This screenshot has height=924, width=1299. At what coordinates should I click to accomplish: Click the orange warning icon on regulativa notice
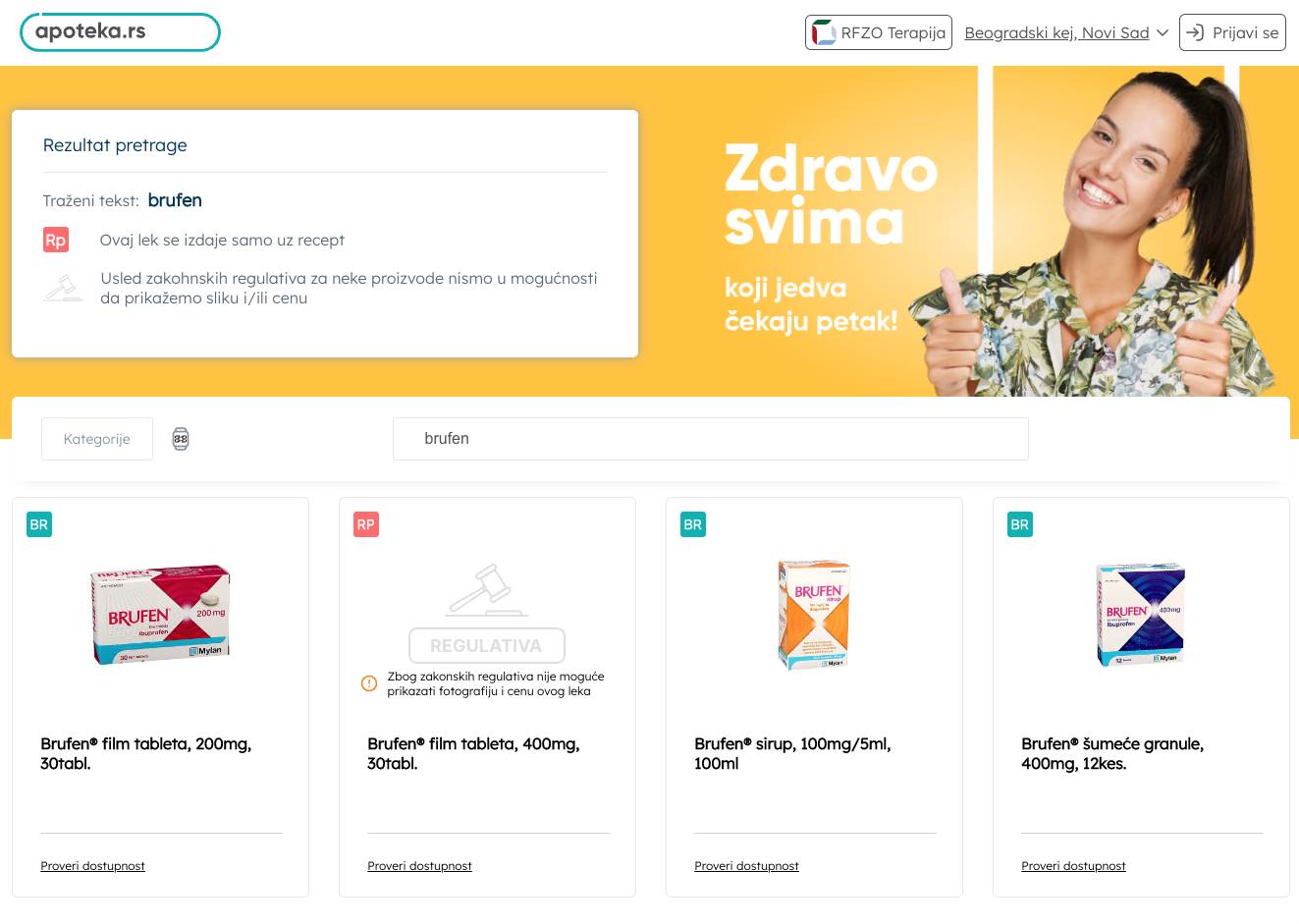369,683
